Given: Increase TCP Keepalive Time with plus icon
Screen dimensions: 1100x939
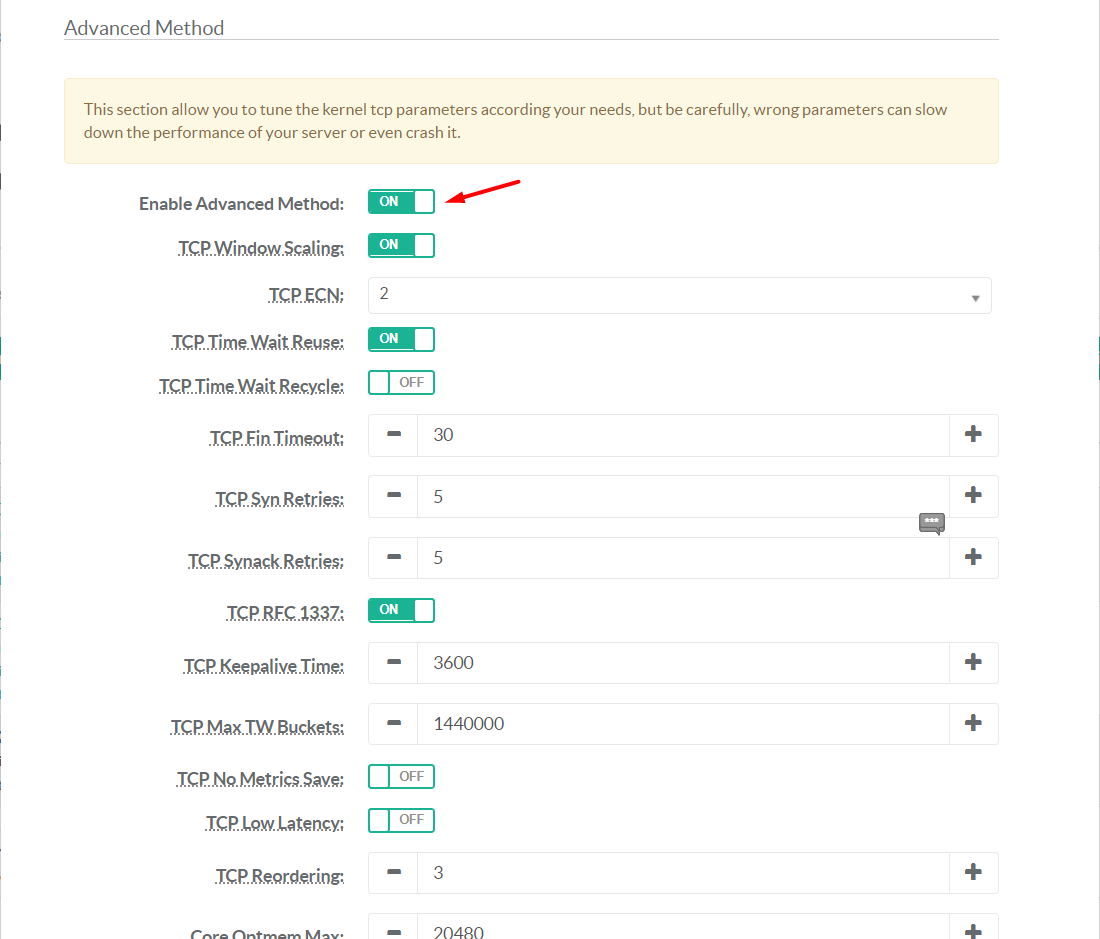Looking at the screenshot, I should pos(973,663).
